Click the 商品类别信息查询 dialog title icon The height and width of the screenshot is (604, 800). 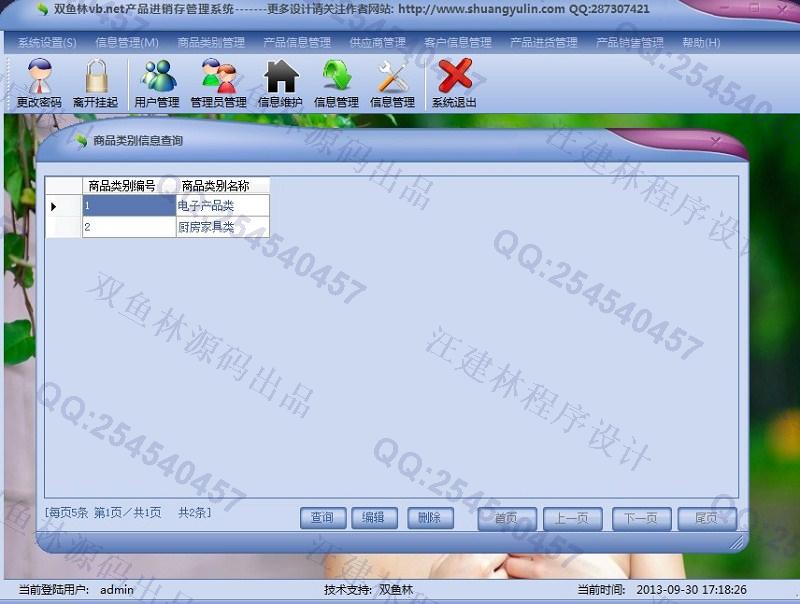[81, 140]
